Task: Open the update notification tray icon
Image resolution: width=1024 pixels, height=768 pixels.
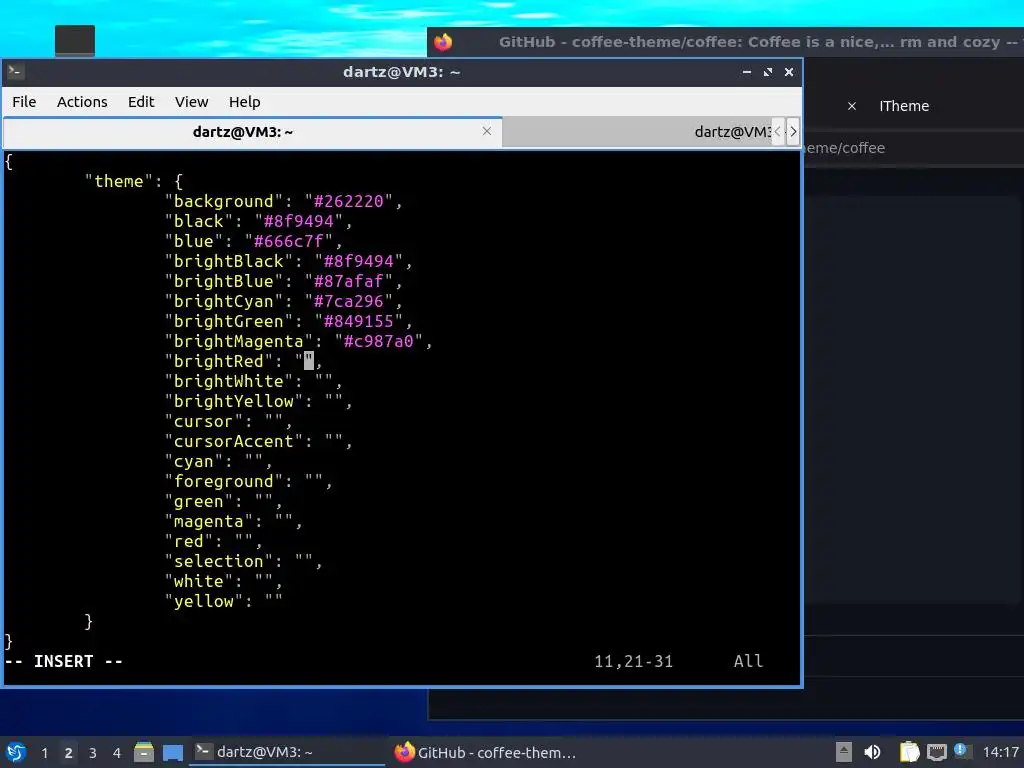Action: coord(961,751)
